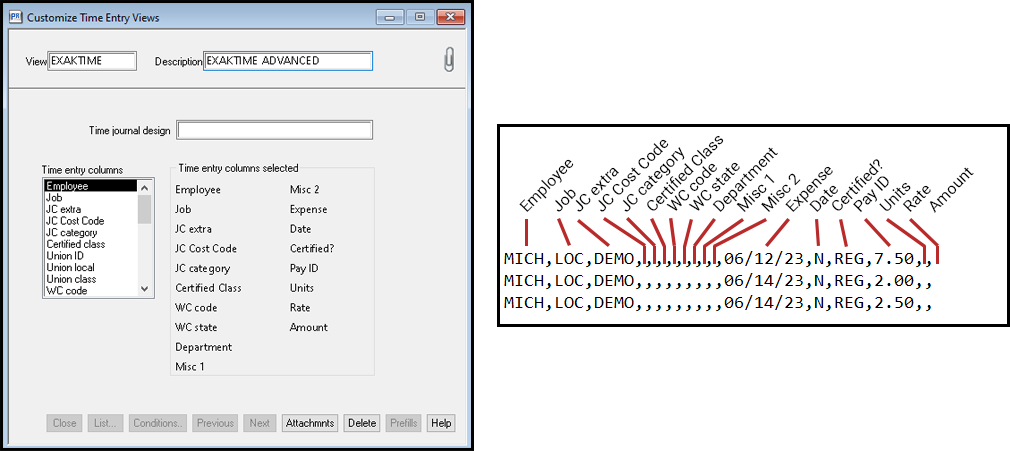Click the Delete button
This screenshot has height=451, width=1010.
362,423
